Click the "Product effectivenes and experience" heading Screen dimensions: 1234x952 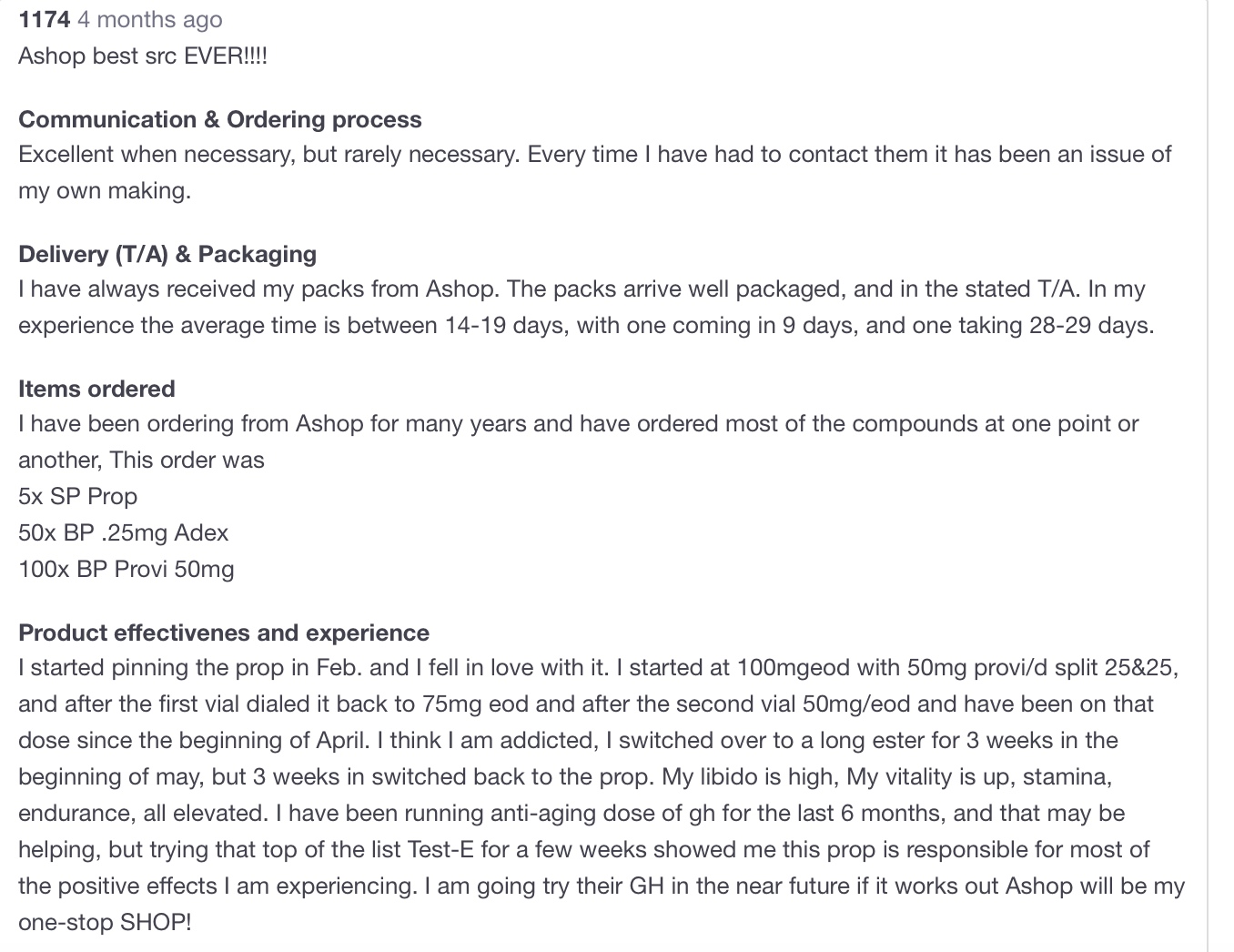224,633
